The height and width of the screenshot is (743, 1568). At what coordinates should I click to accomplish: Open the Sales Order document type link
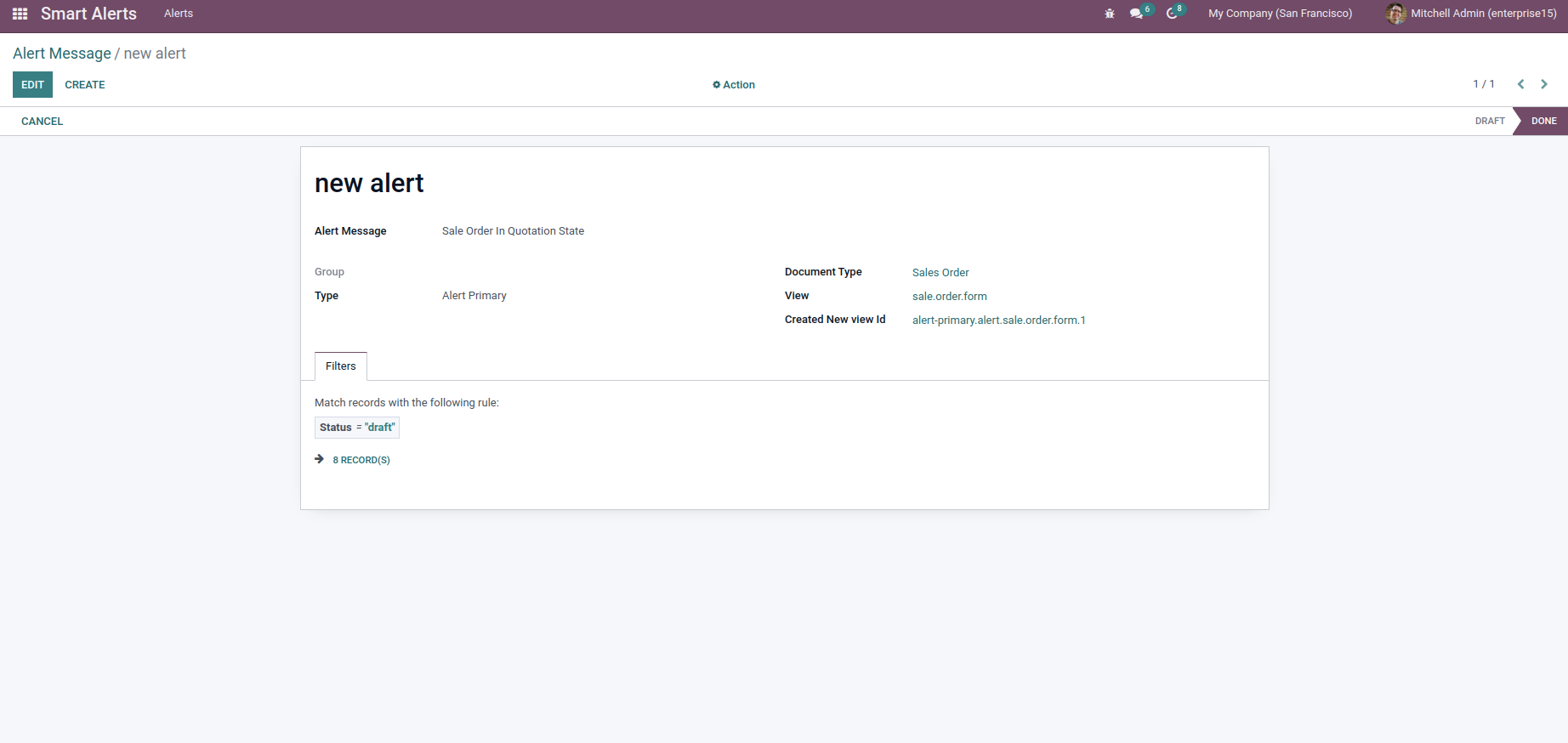pos(940,273)
